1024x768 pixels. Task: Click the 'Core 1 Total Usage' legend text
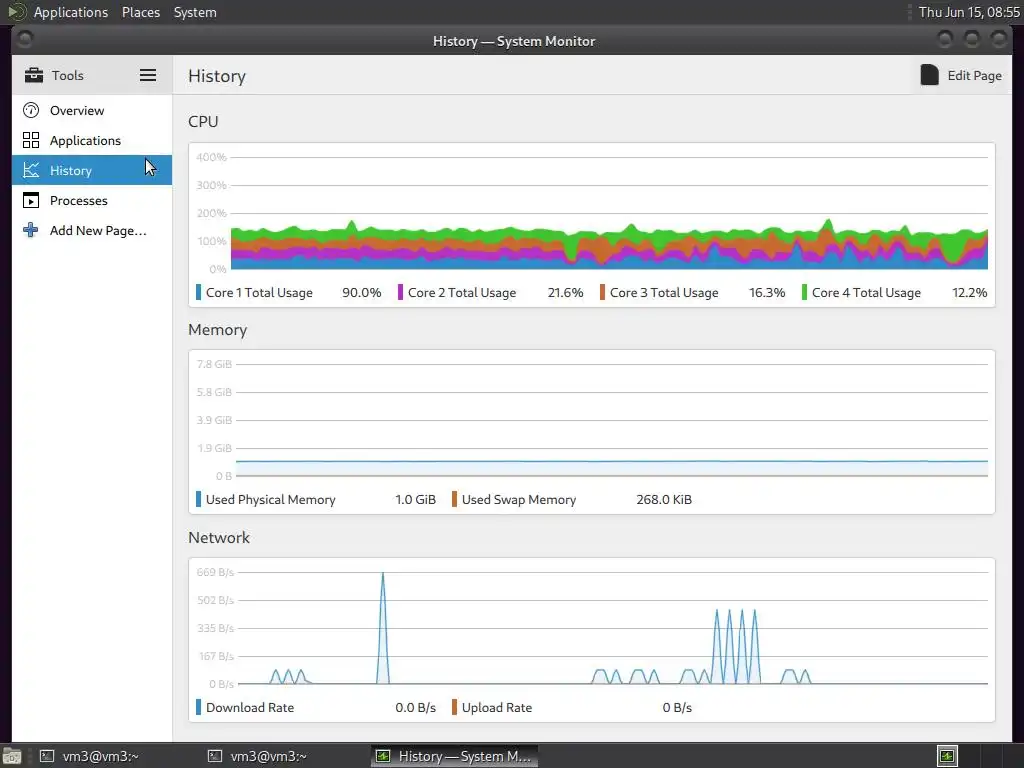259,293
